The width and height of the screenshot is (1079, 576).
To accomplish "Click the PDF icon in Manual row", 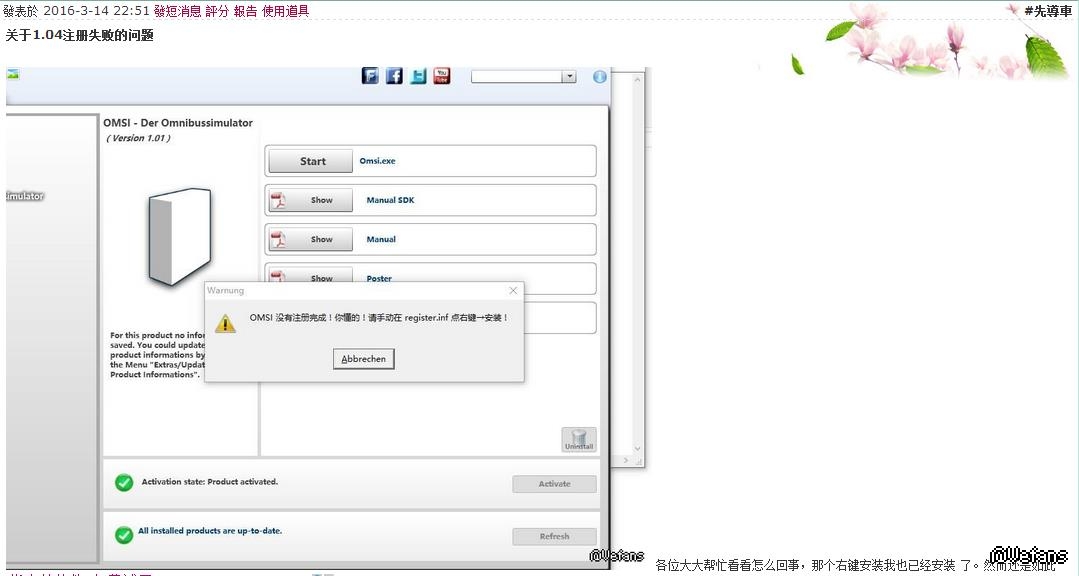I will point(278,239).
